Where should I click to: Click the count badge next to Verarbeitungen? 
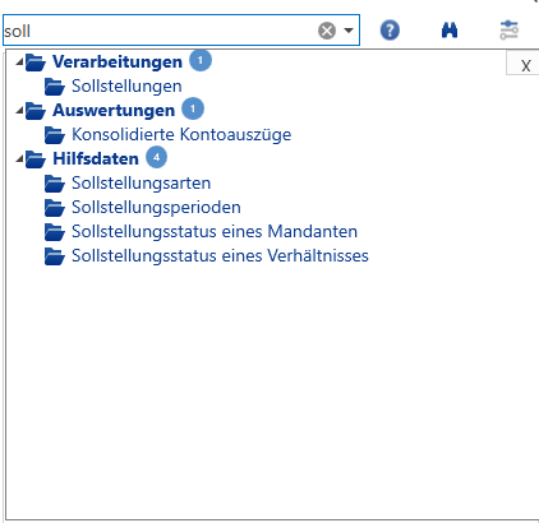click(200, 61)
